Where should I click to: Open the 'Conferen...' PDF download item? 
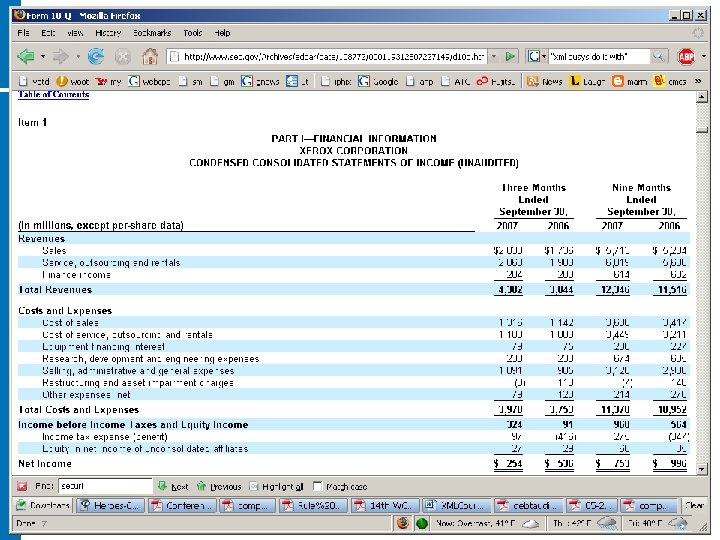182,506
